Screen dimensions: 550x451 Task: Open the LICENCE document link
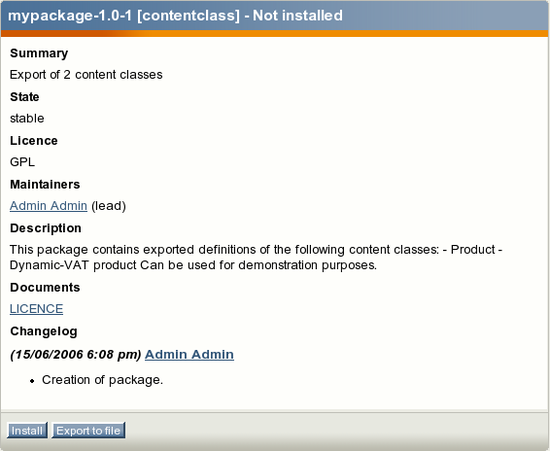36,309
